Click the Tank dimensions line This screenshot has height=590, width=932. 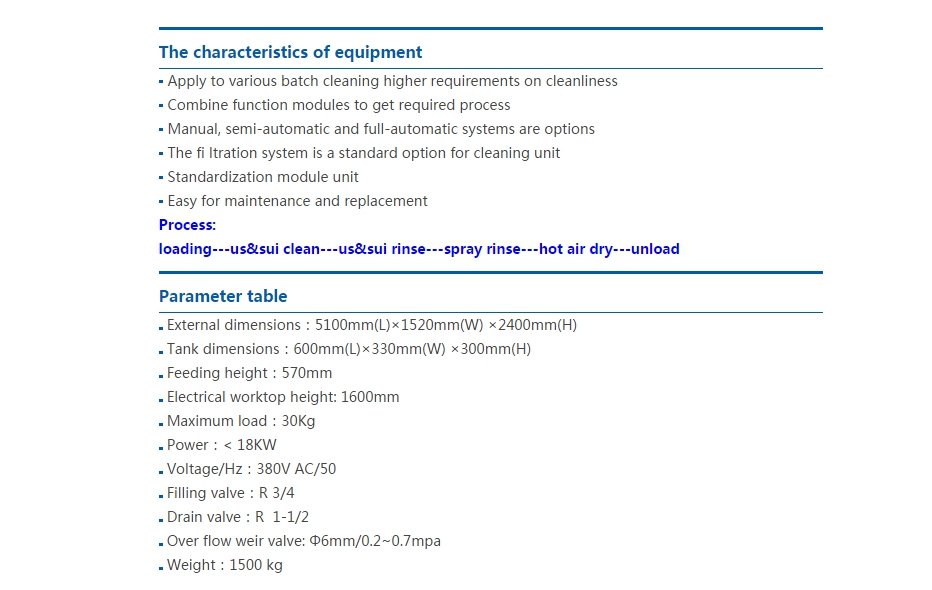pos(349,349)
